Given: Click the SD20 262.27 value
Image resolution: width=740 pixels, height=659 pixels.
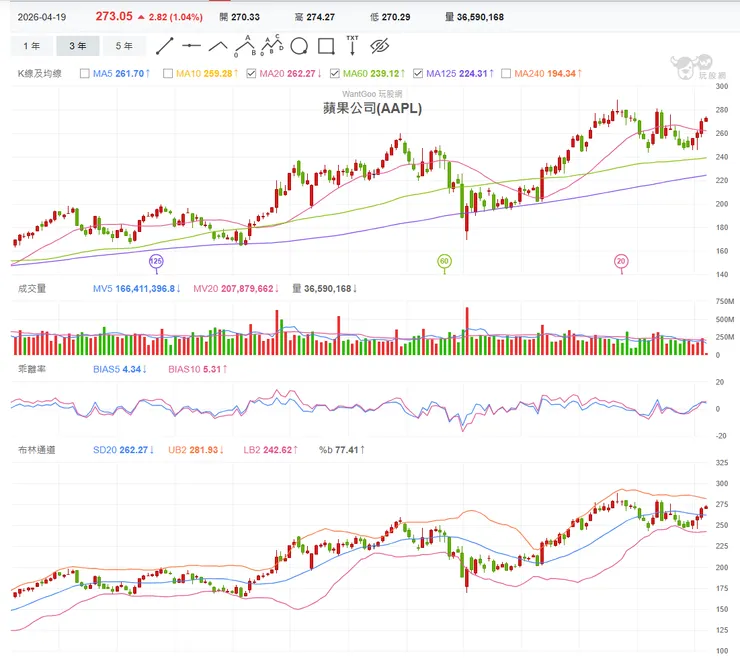Looking at the screenshot, I should click(123, 450).
